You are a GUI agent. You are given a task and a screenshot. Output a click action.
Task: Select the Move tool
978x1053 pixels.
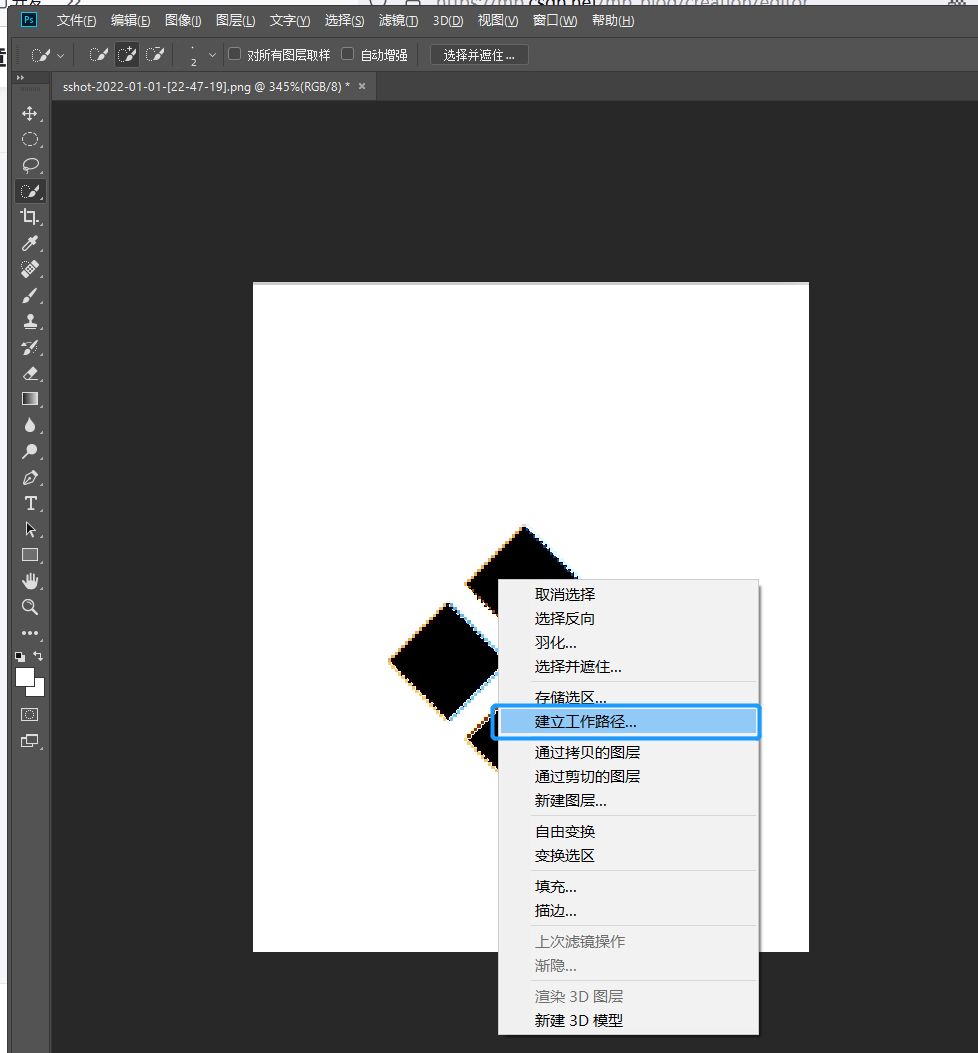pos(30,113)
